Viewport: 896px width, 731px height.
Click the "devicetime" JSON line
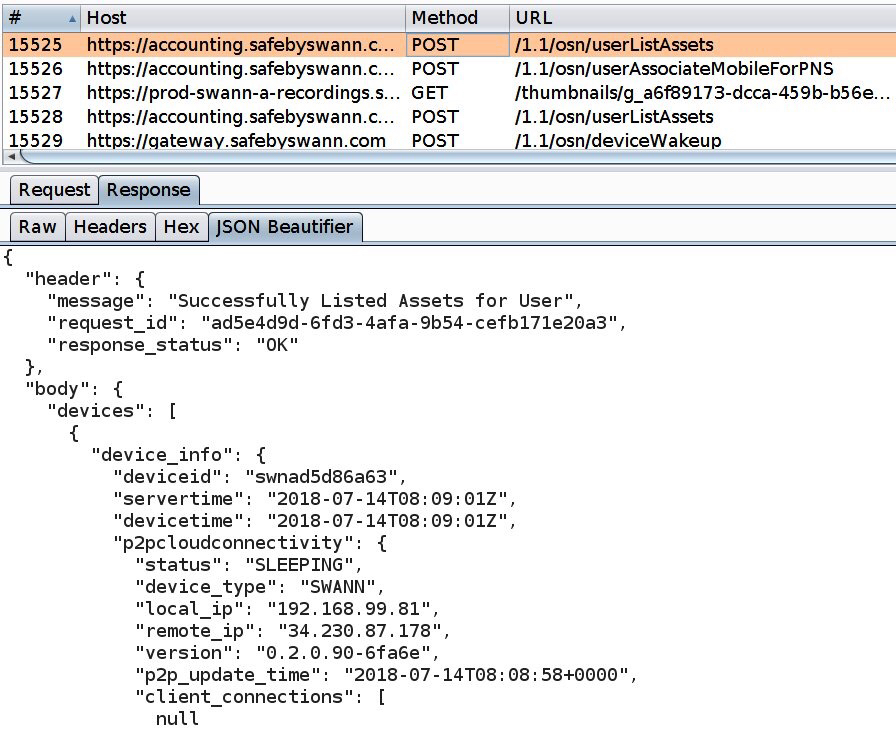click(314, 521)
